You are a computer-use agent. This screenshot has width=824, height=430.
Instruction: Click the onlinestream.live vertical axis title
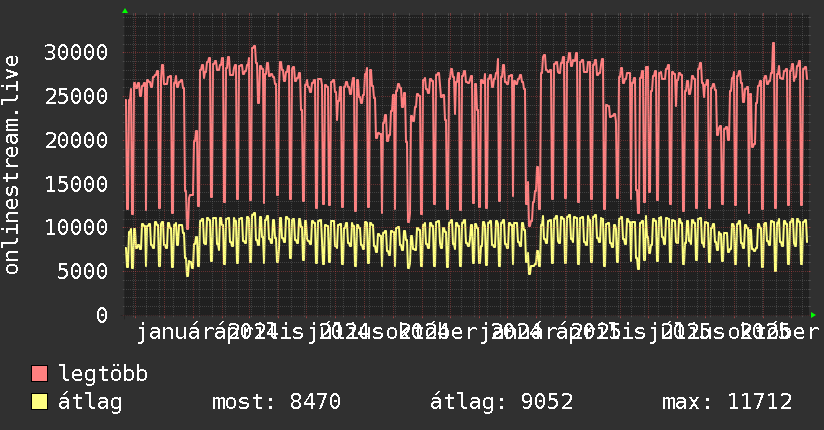12,165
